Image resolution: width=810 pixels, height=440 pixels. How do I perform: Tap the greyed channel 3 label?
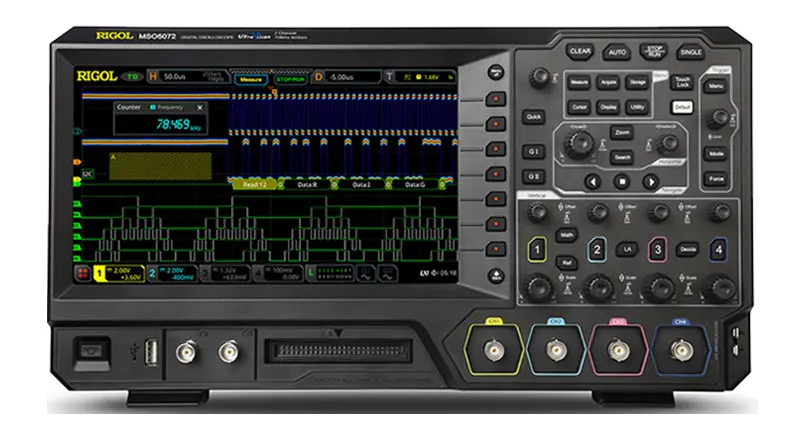(x=225, y=273)
